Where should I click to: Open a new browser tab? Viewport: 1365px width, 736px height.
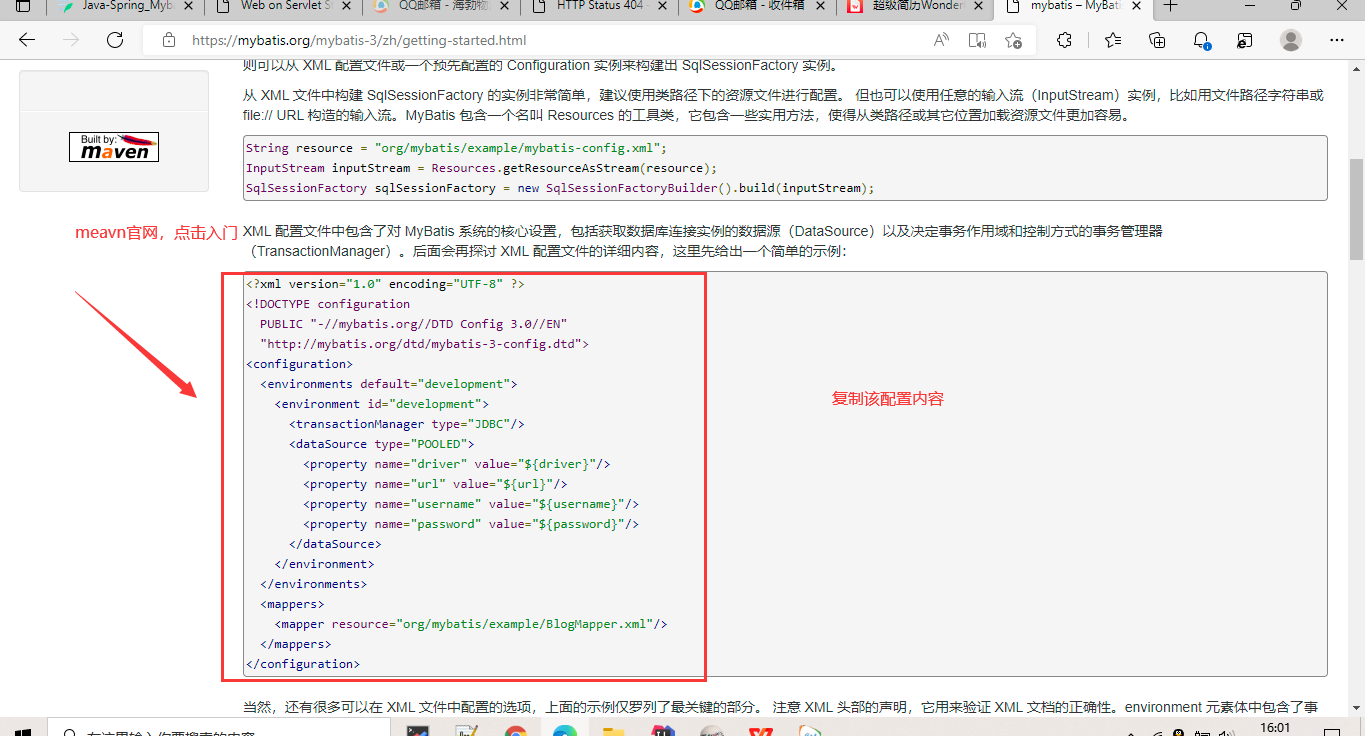coord(1169,6)
